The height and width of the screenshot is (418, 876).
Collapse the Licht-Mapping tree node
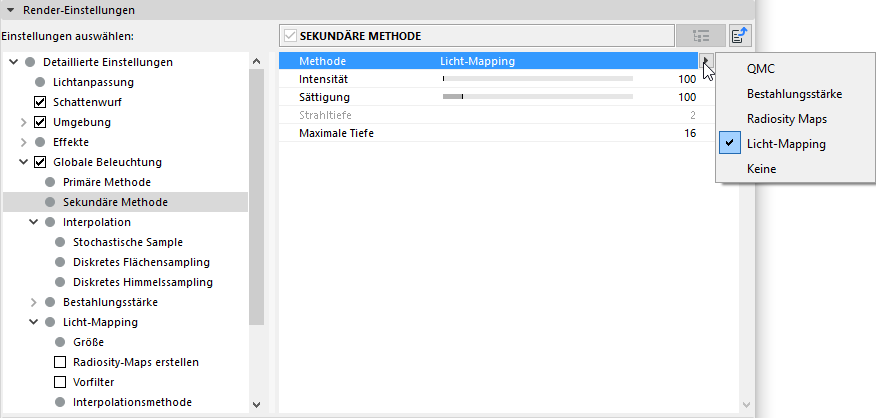tap(34, 322)
